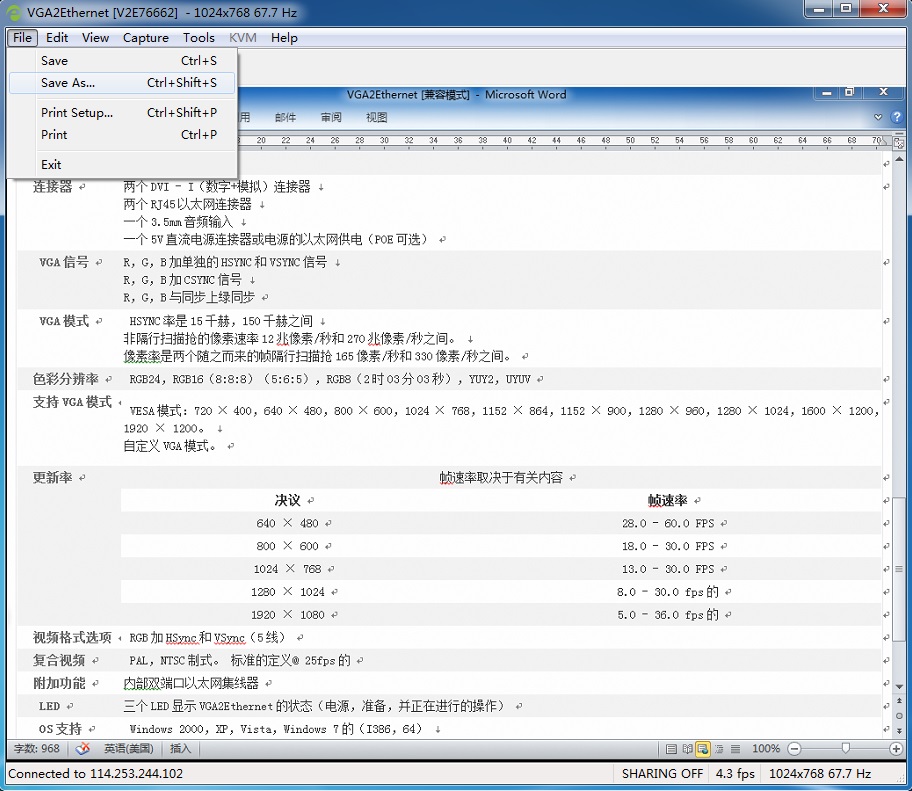Toggle the ruler button above the scrollbar
This screenshot has height=791, width=912.
898,141
